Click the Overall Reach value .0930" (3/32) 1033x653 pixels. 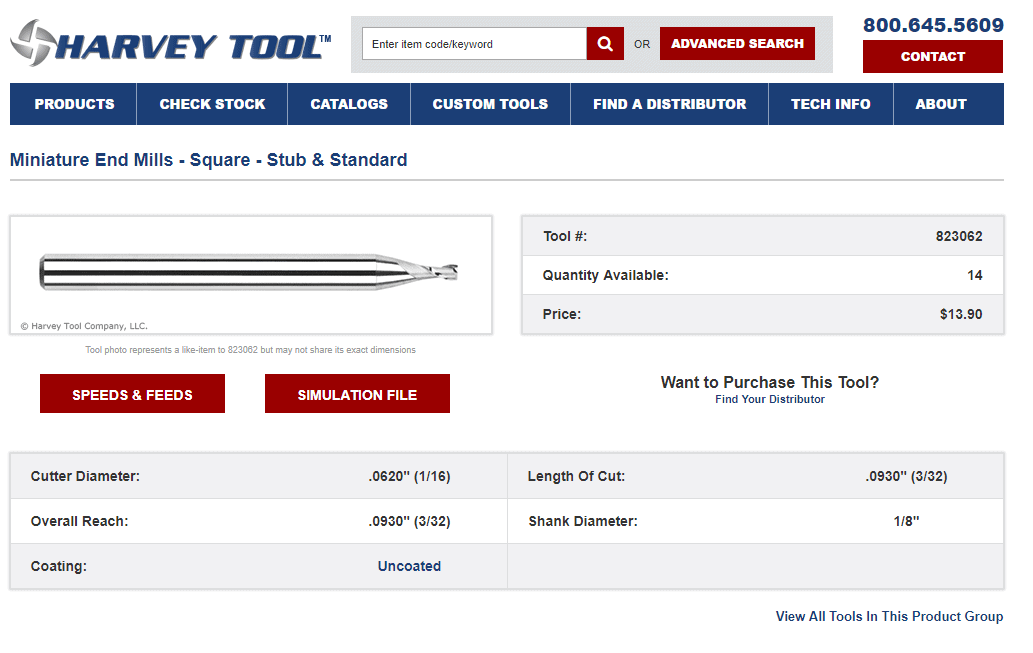[409, 521]
